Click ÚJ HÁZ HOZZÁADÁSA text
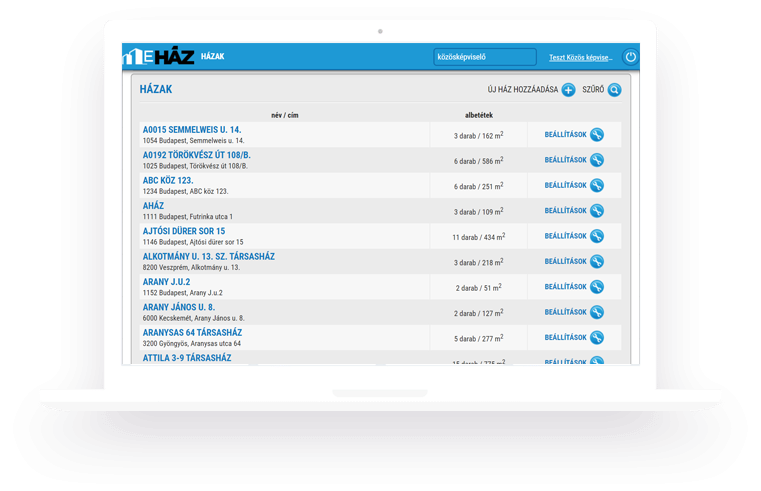761x491 pixels. pos(523,90)
